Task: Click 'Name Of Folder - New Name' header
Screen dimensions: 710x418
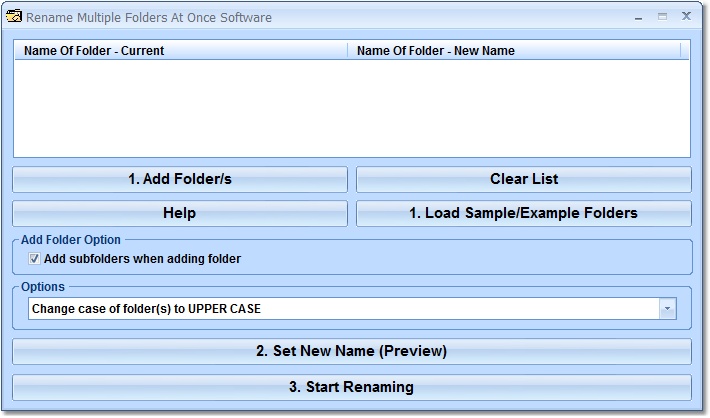Action: click(x=515, y=50)
